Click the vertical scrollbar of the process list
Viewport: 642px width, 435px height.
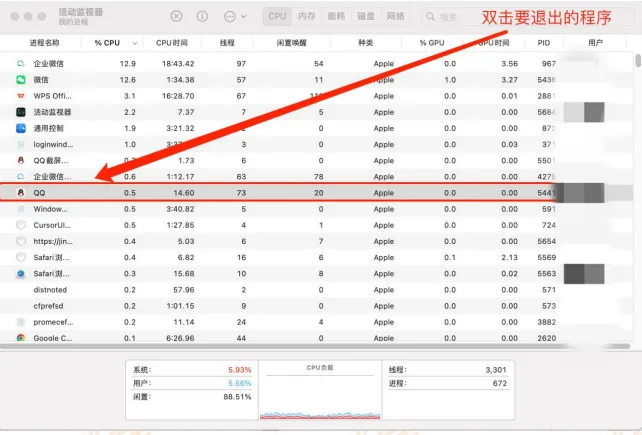coord(638,61)
